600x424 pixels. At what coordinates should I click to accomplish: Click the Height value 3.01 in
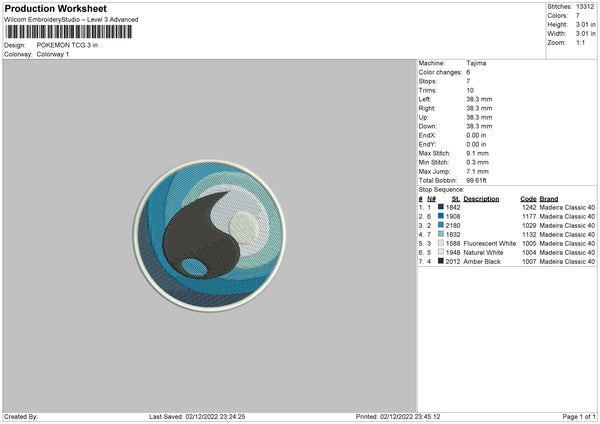click(x=585, y=24)
